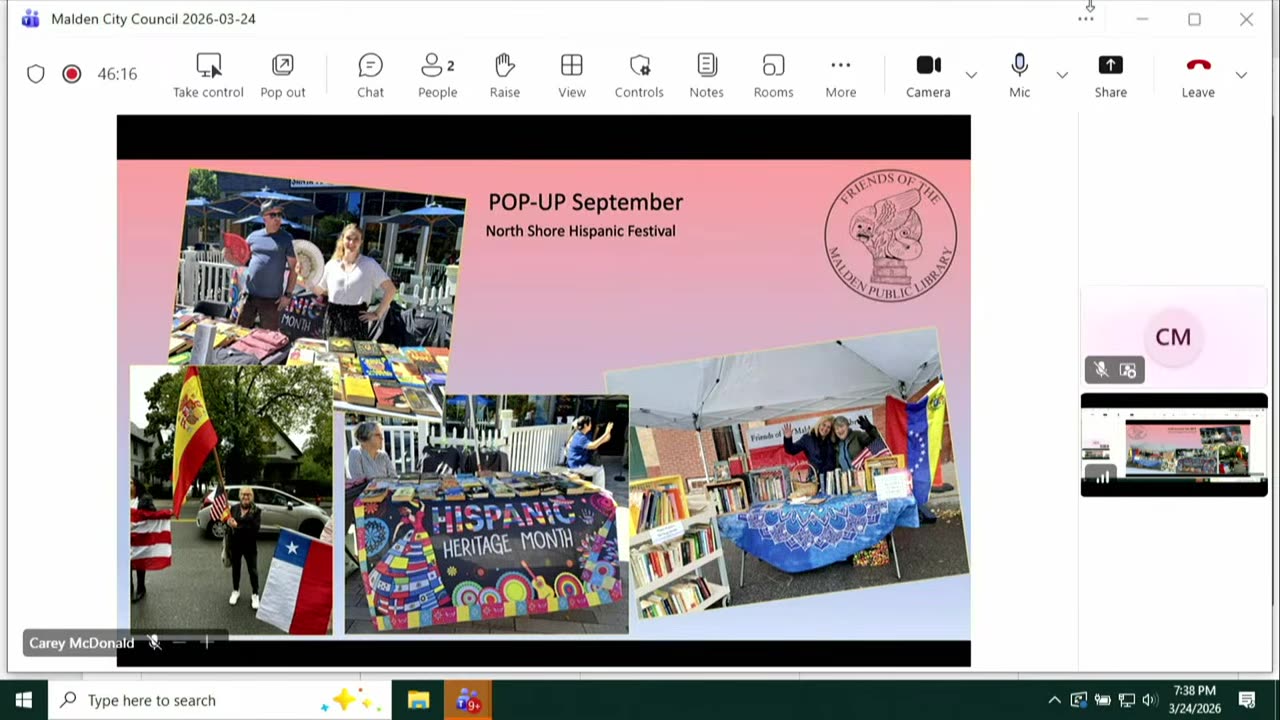Click the Carey McDonald name label
The height and width of the screenshot is (720, 1280).
[81, 643]
